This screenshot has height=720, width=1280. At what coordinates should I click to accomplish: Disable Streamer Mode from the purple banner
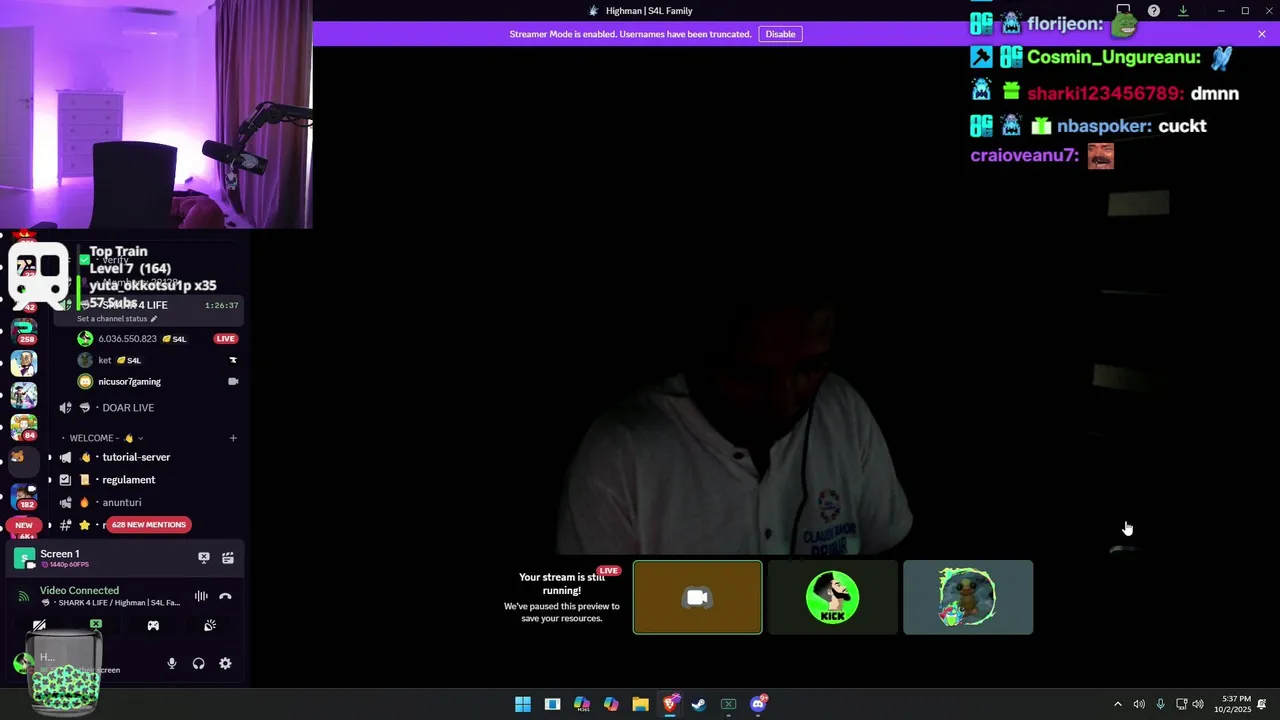tap(780, 34)
